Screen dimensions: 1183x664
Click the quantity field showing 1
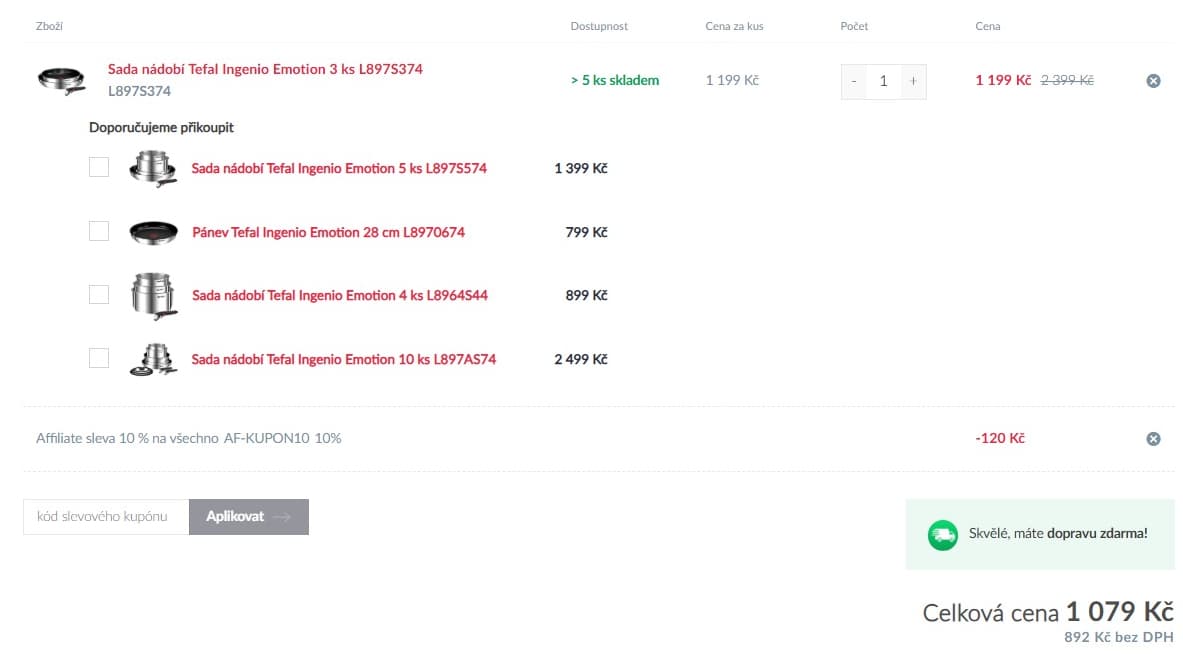[883, 81]
